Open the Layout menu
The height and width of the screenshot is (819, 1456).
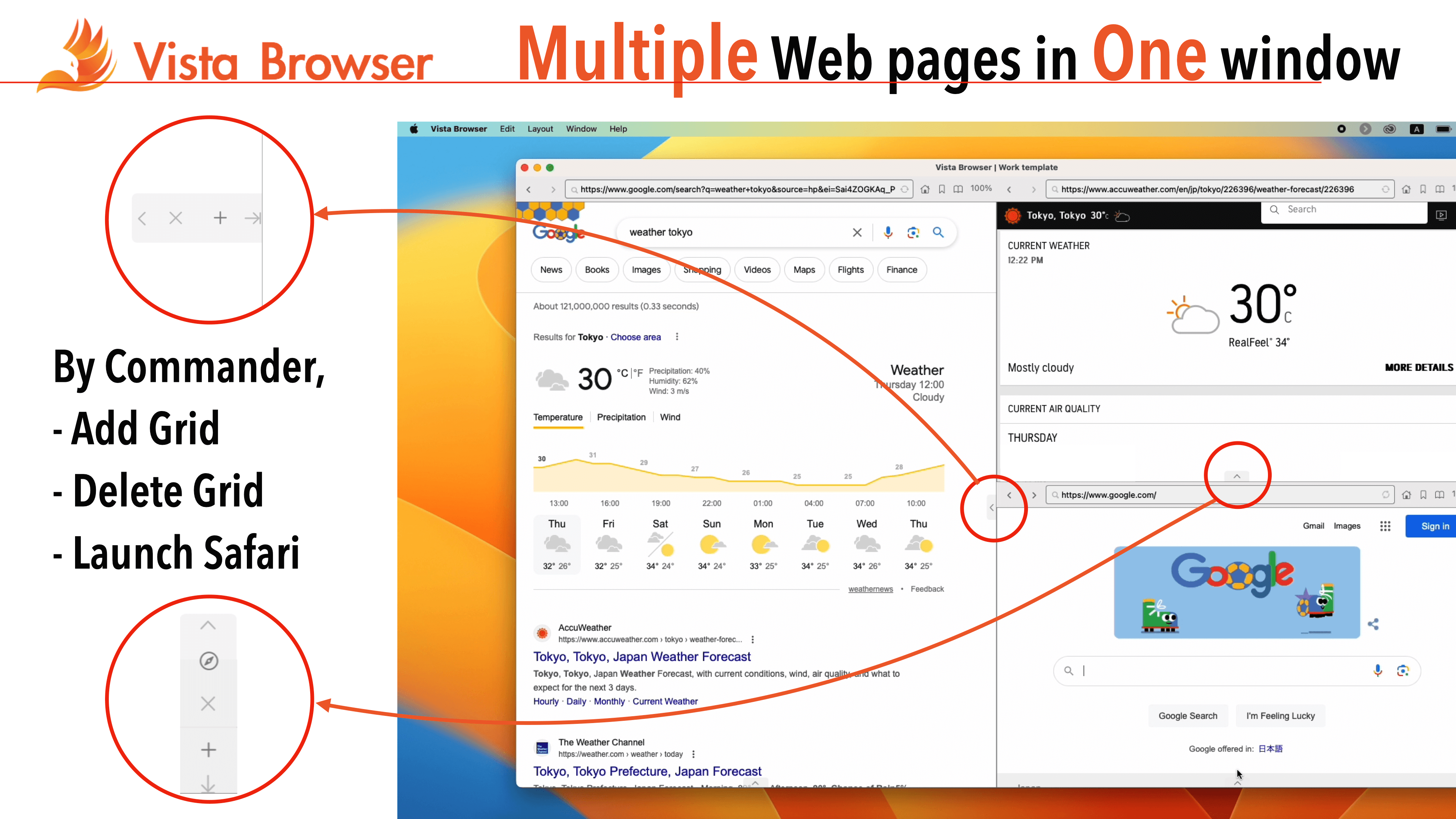pyautogui.click(x=540, y=129)
